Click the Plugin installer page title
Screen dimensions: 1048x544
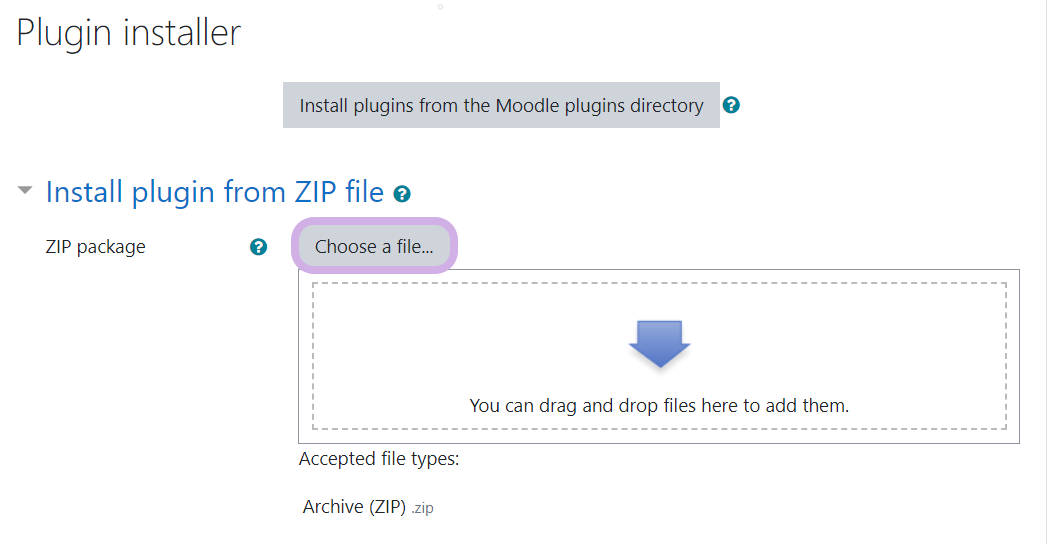(129, 33)
